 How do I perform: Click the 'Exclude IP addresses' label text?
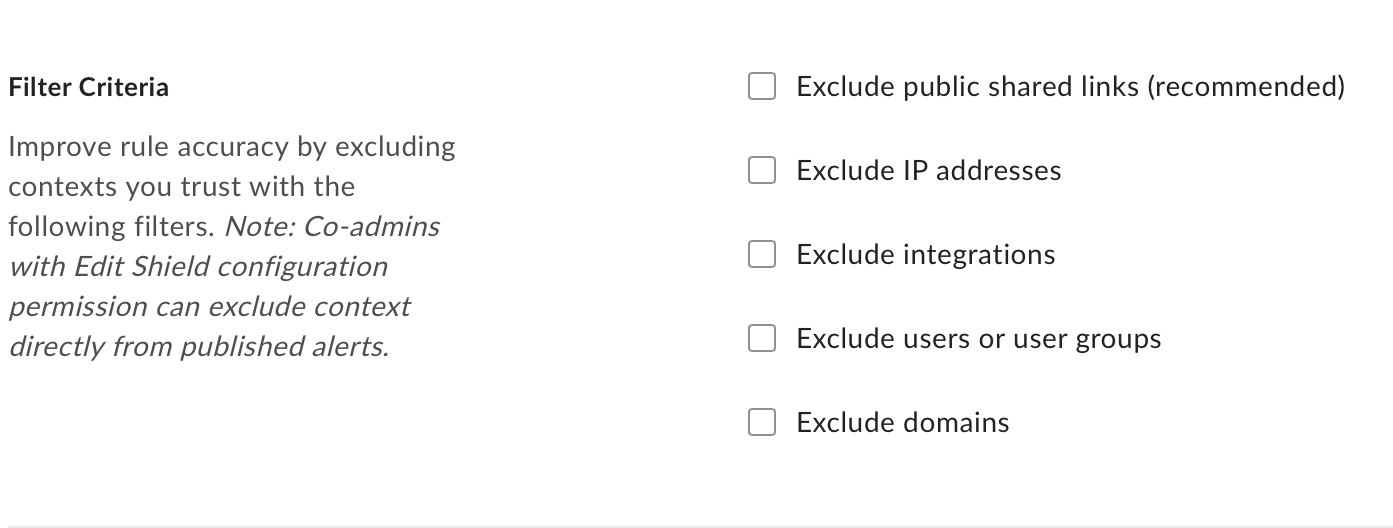928,171
